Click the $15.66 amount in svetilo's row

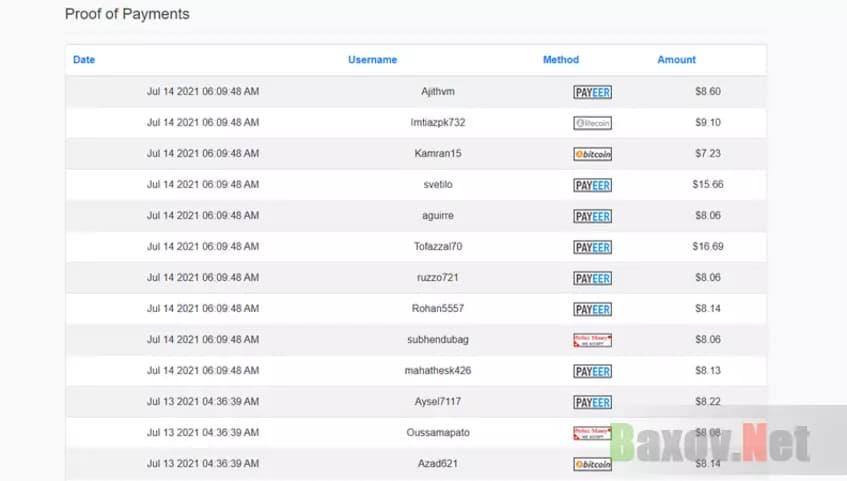(708, 185)
